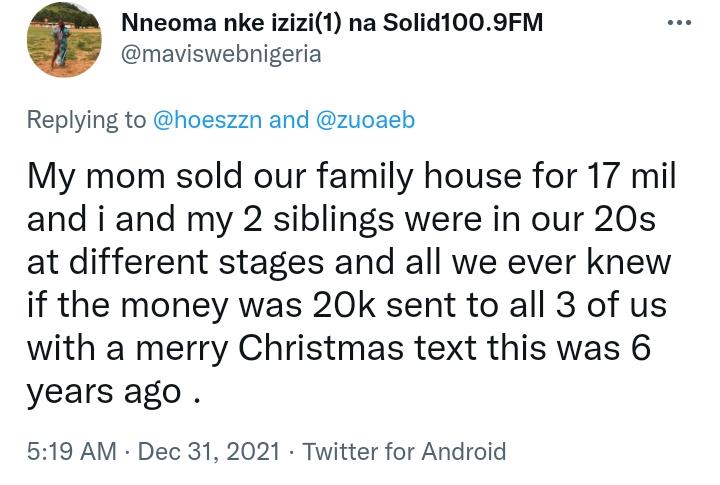Click the 'Replying to' label
Viewport: 720px width, 485px height.
86,121
